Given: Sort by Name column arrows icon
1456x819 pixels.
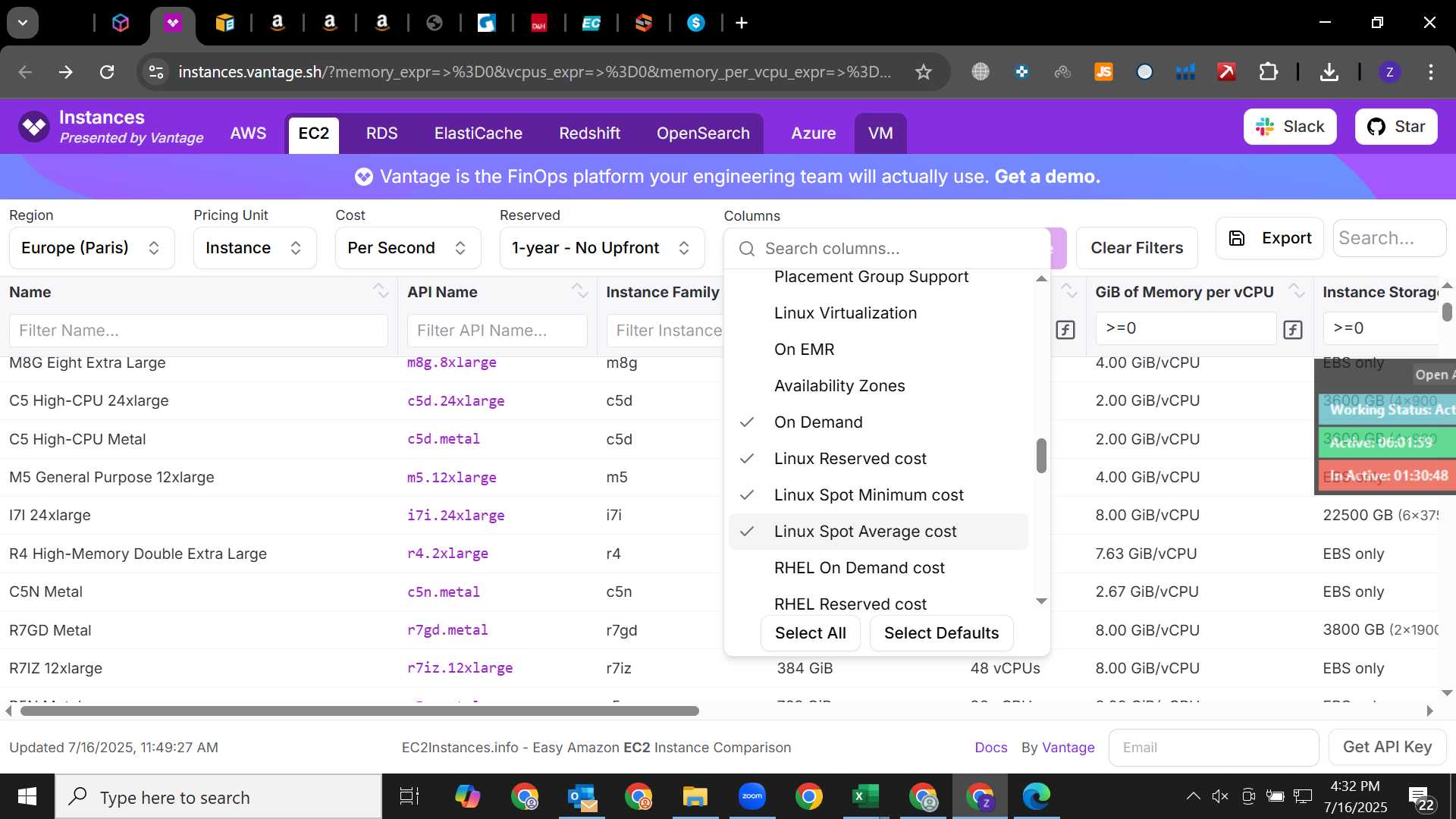Looking at the screenshot, I should pyautogui.click(x=381, y=291).
